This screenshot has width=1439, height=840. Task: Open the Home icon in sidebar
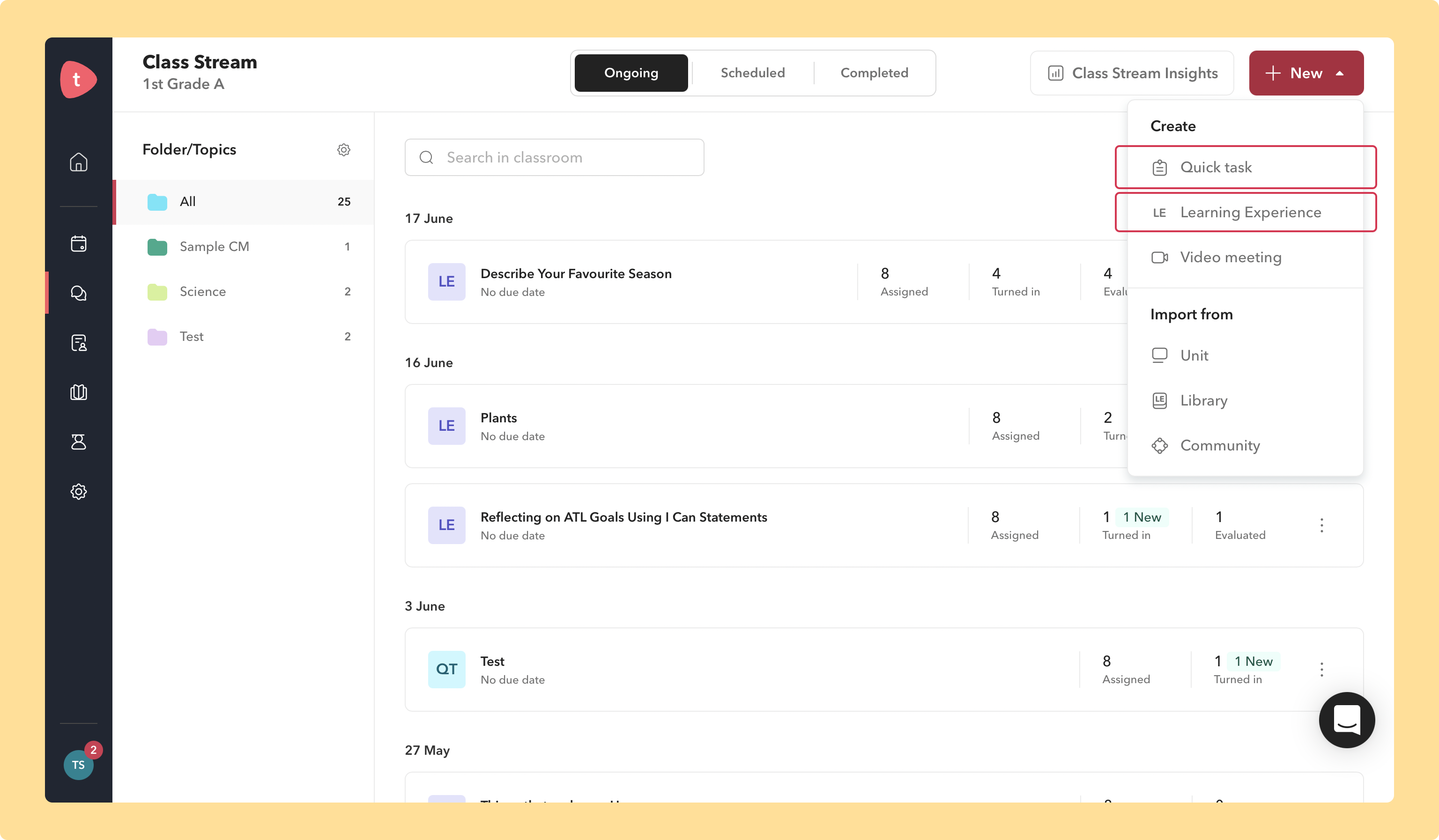tap(78, 162)
